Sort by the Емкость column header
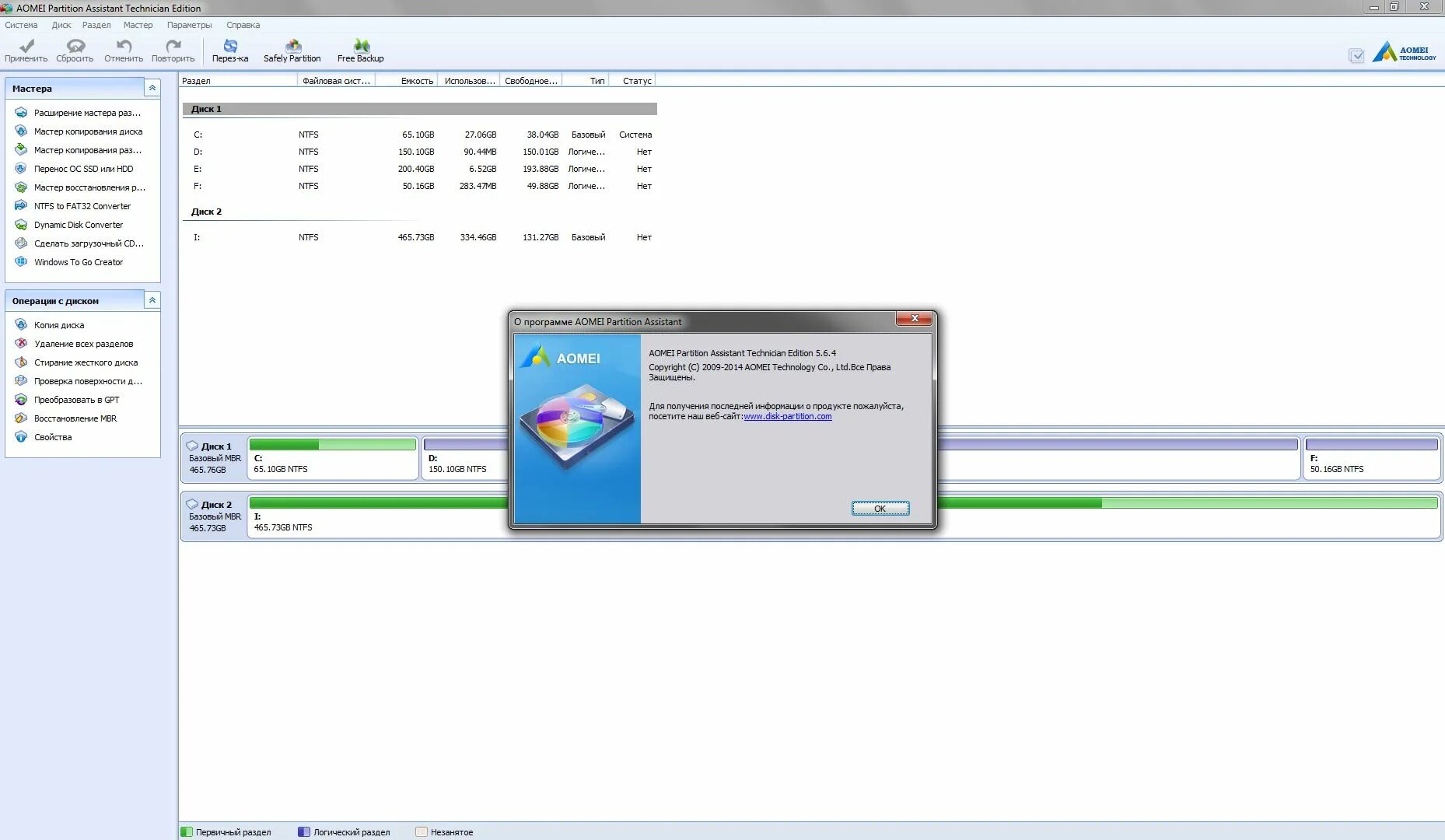The image size is (1445, 840). 406,81
